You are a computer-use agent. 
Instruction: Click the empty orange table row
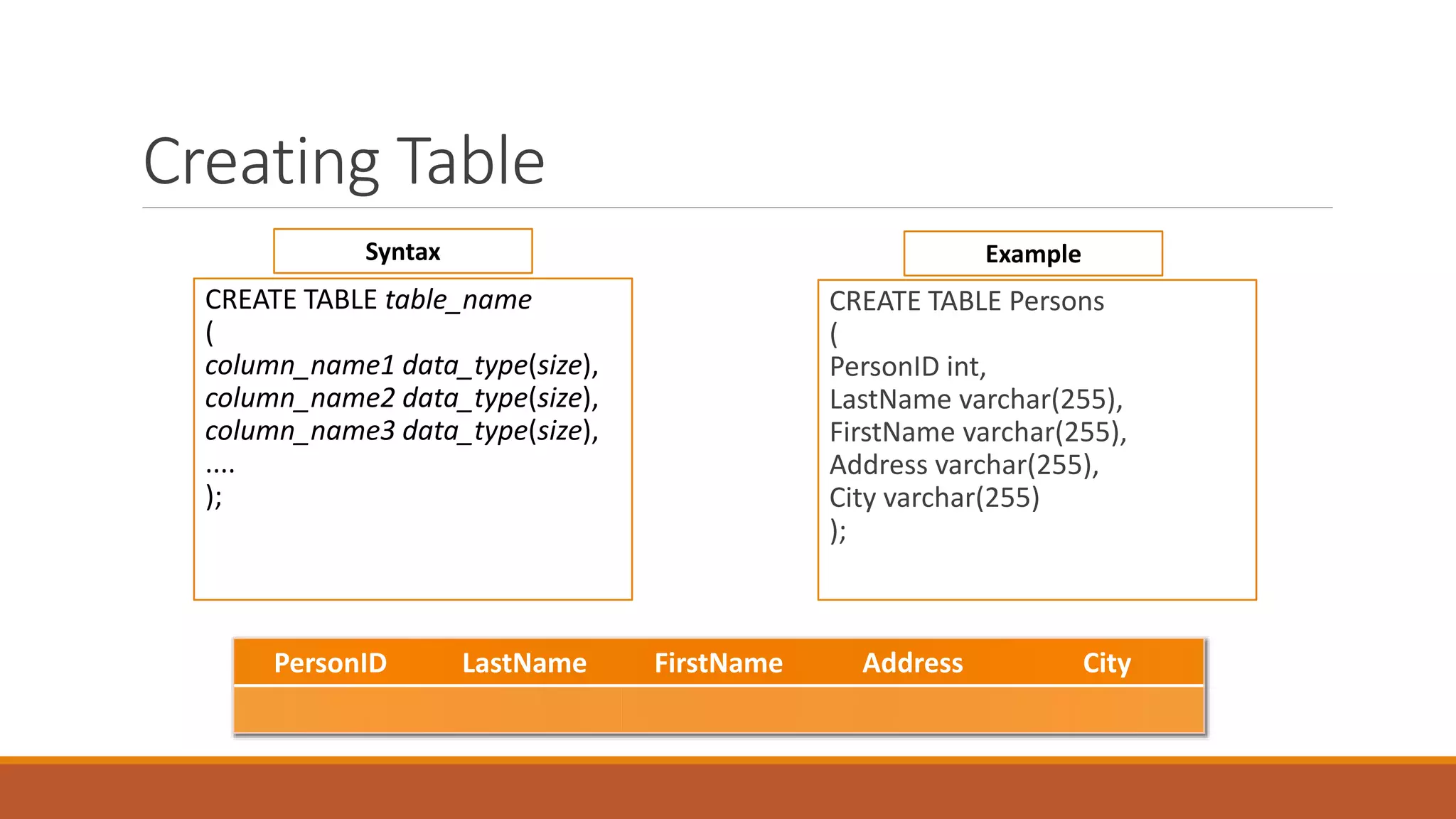click(718, 710)
